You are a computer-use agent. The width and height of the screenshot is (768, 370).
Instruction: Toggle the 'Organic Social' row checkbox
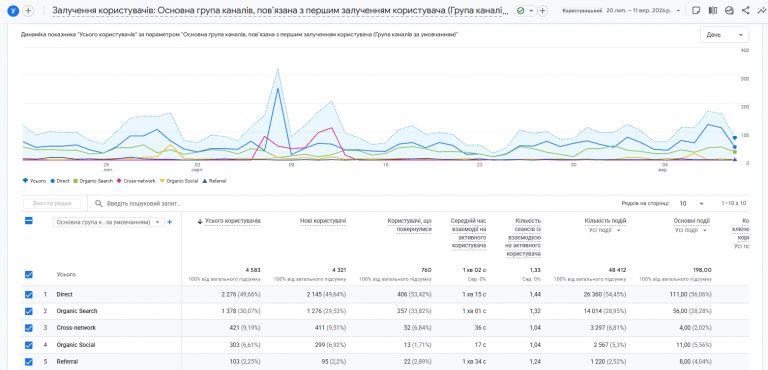tap(28, 345)
